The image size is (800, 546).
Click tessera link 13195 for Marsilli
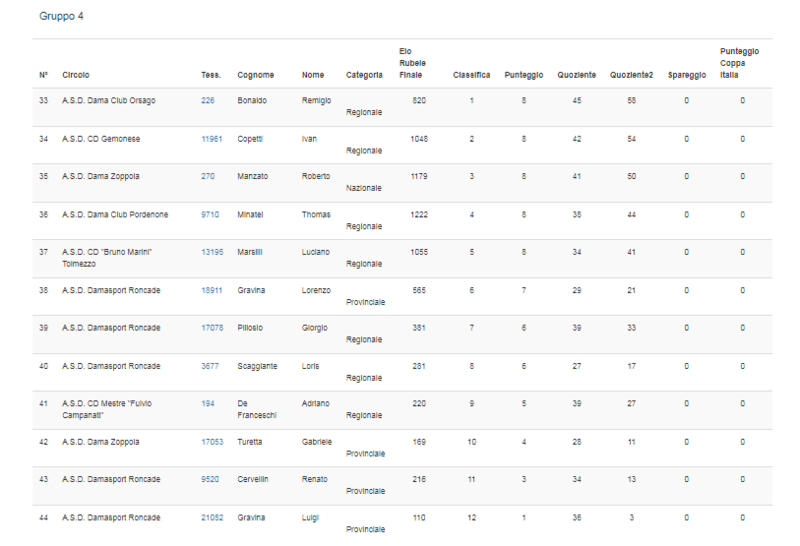point(212,252)
